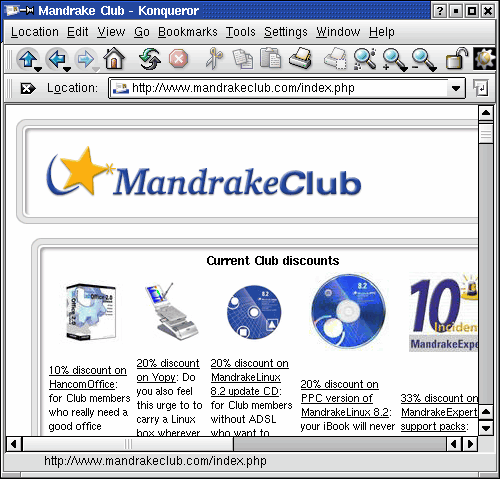Screen dimensions: 500x479
Task: Expand the location URL history dropdown
Action: tap(456, 88)
